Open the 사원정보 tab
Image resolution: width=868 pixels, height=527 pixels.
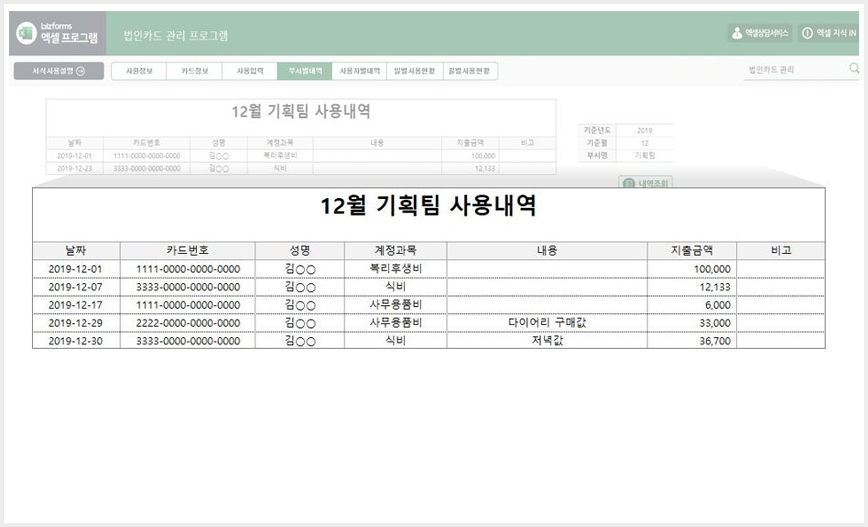pyautogui.click(x=139, y=71)
